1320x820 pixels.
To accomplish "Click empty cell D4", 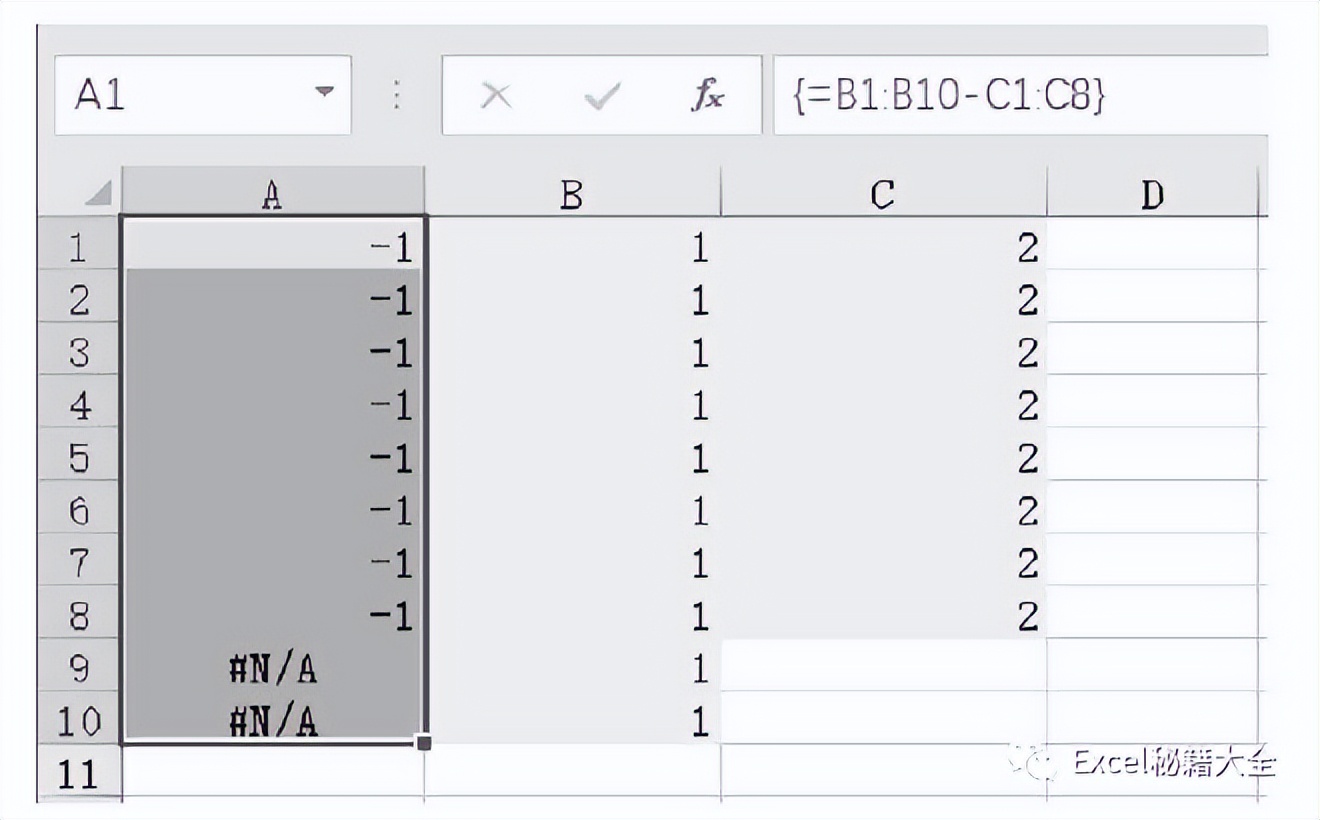I will [1152, 405].
